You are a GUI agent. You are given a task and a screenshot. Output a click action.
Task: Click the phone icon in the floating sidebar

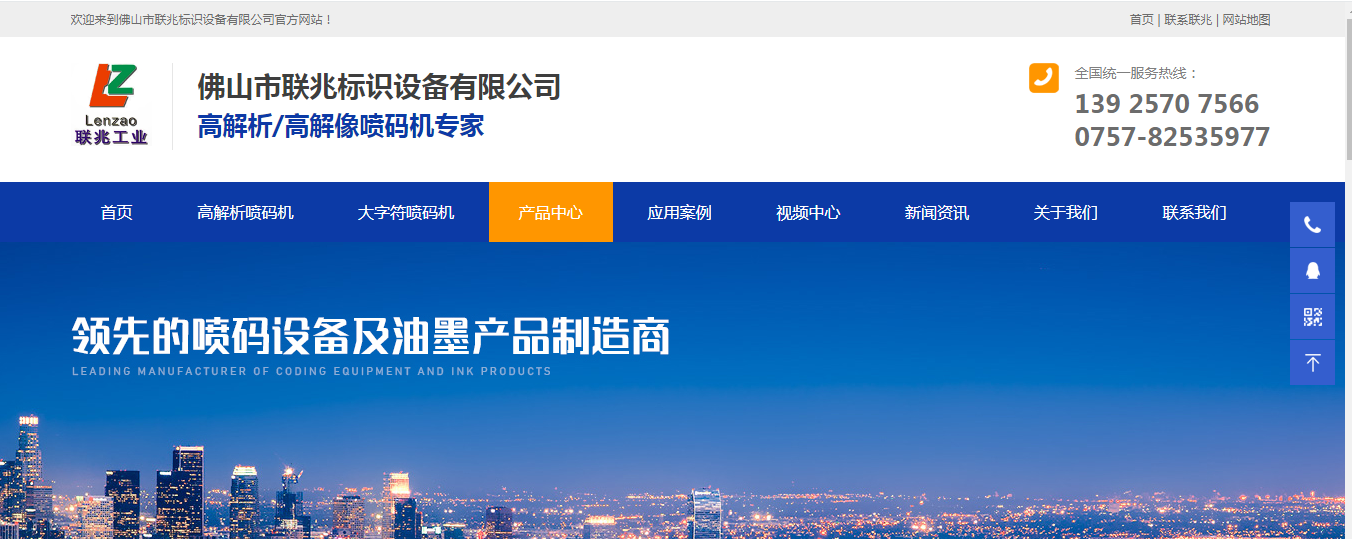tap(1312, 225)
